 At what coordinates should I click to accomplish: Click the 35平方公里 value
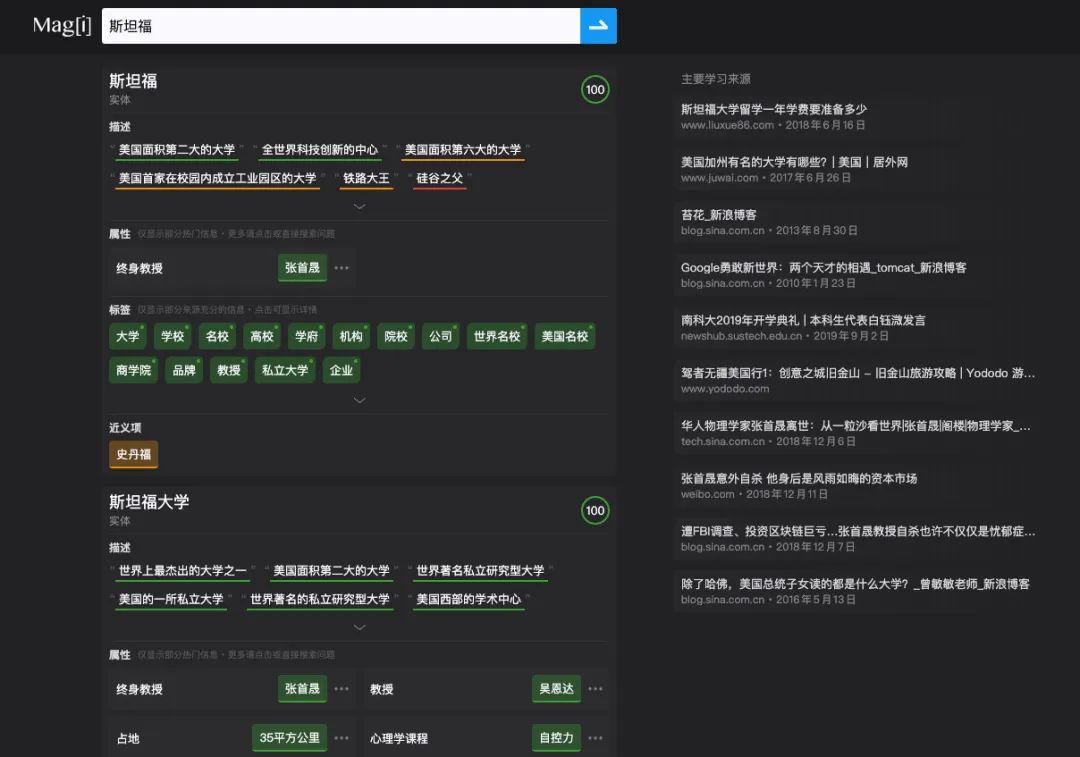pos(290,738)
